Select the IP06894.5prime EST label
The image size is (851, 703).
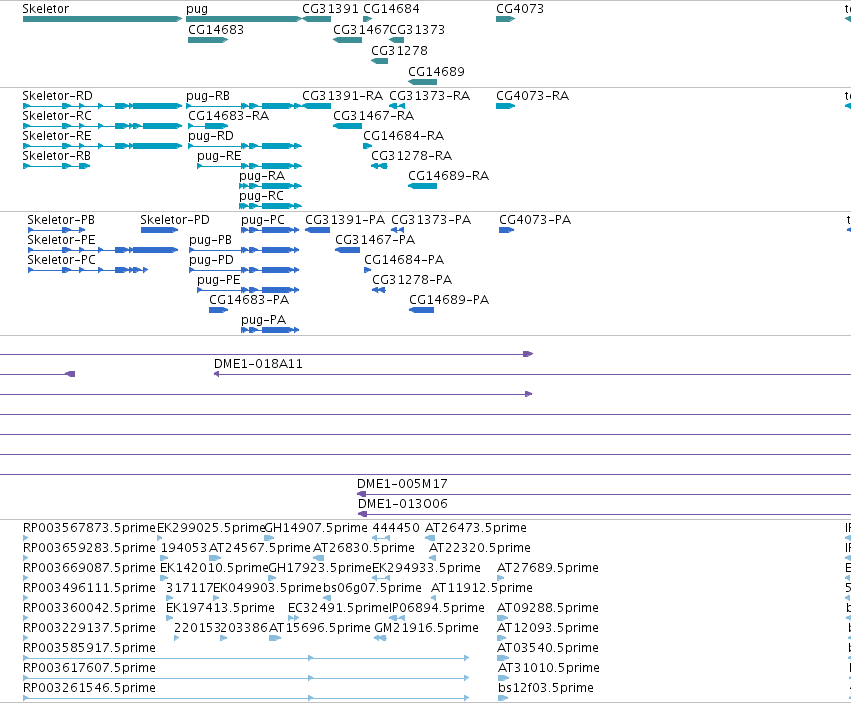click(437, 609)
